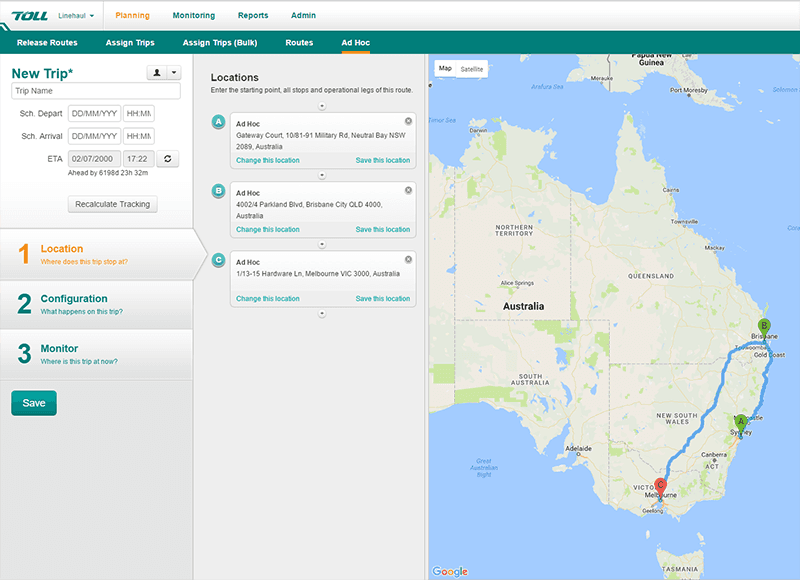The width and height of the screenshot is (800, 580).
Task: Remove stop A with its close icon
Action: point(408,120)
